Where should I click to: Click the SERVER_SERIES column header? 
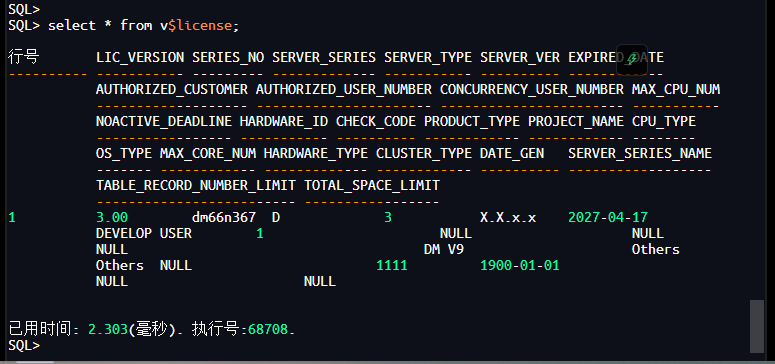click(324, 58)
